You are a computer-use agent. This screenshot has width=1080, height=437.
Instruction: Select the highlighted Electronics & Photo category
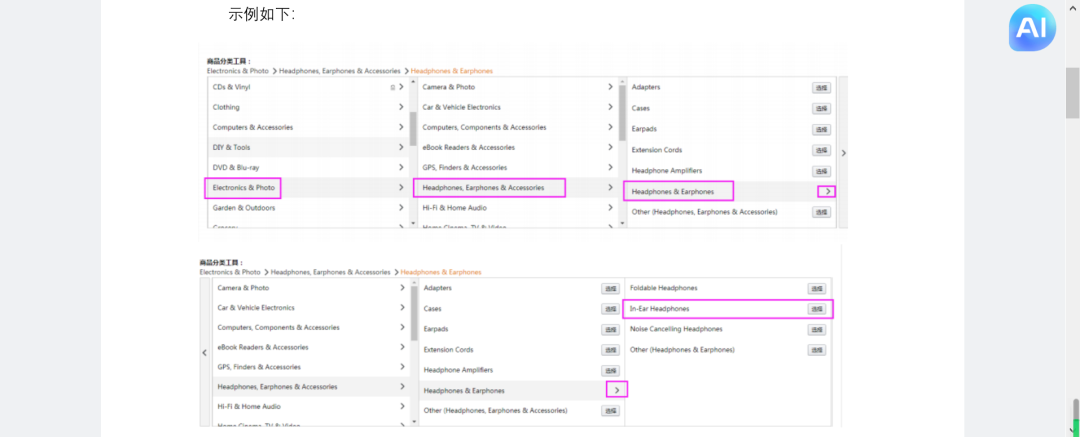tap(244, 187)
